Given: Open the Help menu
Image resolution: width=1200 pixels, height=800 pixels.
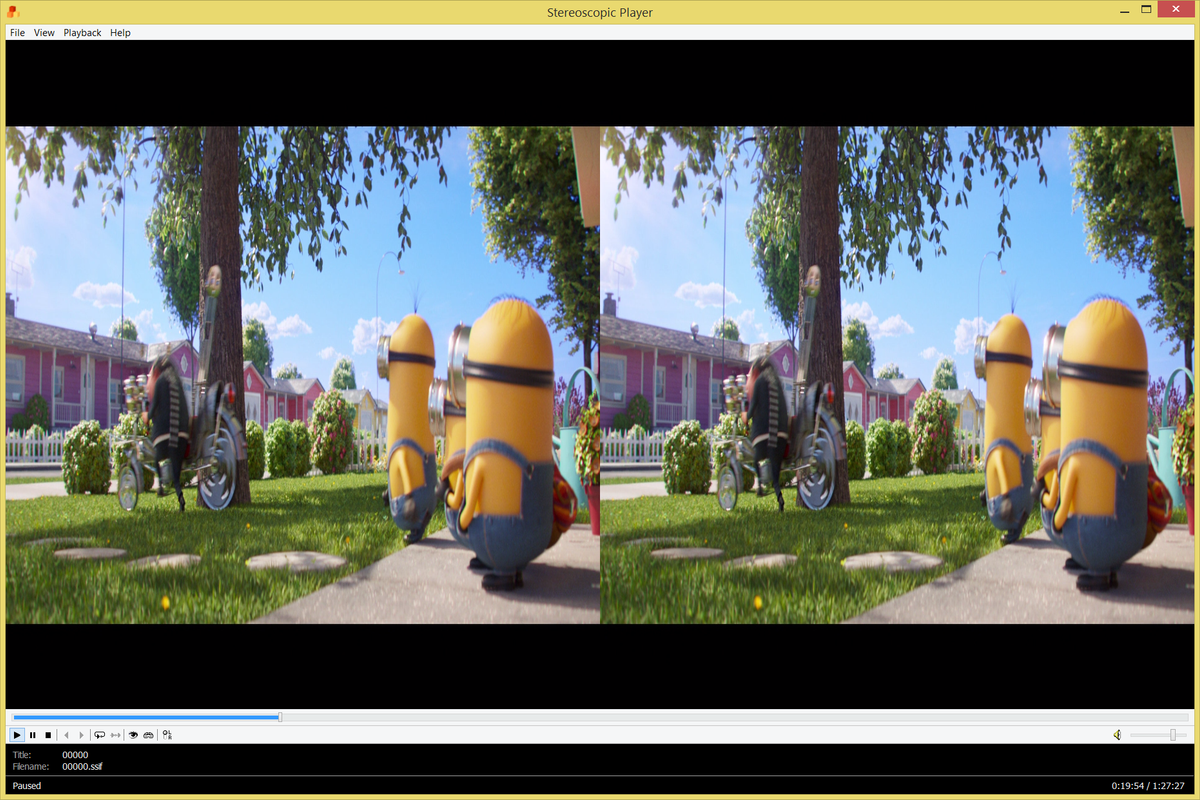Looking at the screenshot, I should [120, 33].
